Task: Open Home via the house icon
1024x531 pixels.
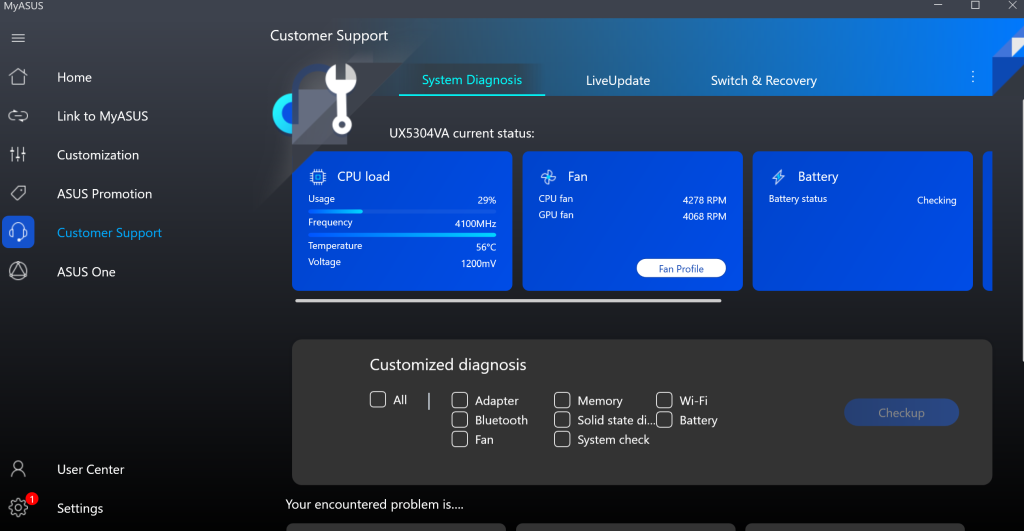Action: tap(18, 77)
